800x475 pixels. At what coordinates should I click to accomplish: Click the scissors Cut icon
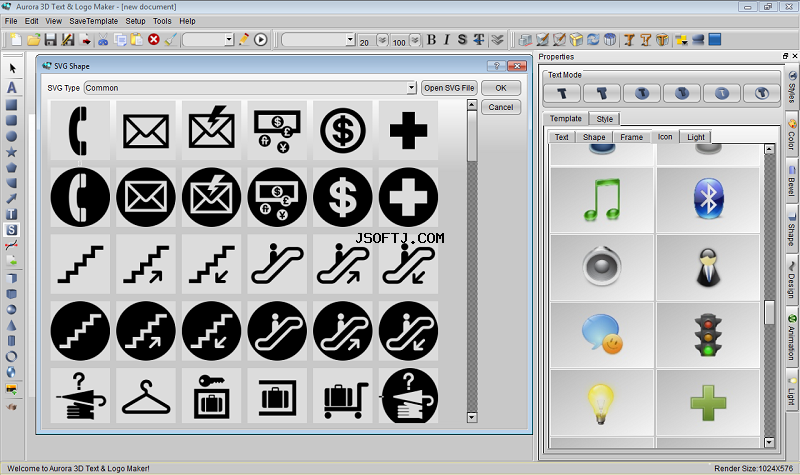click(x=103, y=40)
